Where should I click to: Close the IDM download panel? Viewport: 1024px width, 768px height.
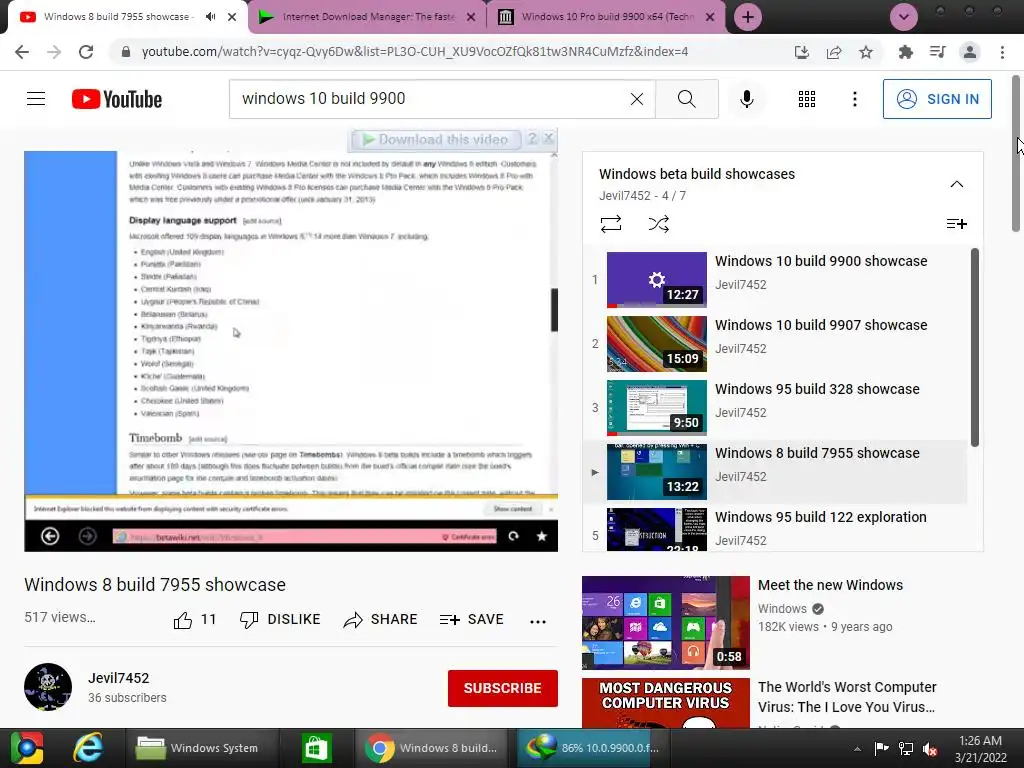coord(549,139)
